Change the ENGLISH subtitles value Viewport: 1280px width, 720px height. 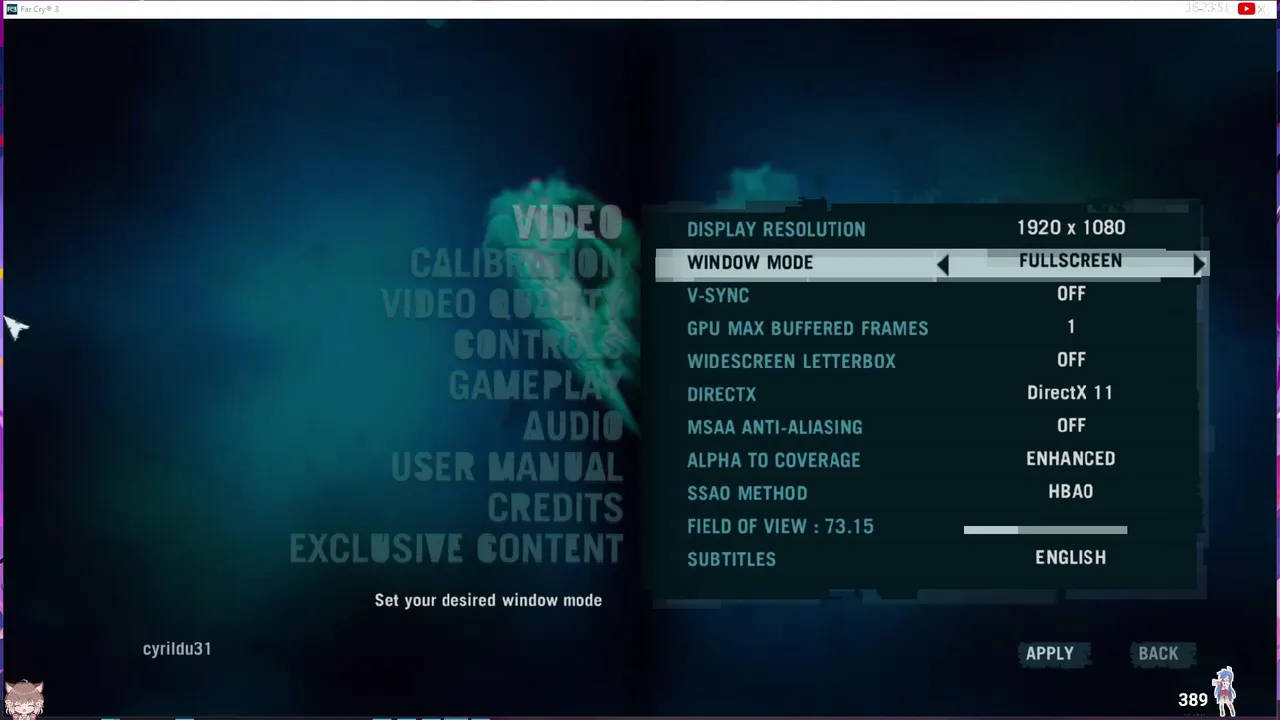click(1070, 558)
